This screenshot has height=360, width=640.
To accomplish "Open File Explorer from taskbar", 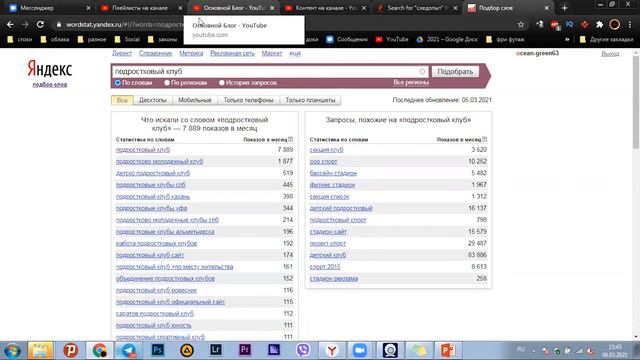I will (40, 351).
